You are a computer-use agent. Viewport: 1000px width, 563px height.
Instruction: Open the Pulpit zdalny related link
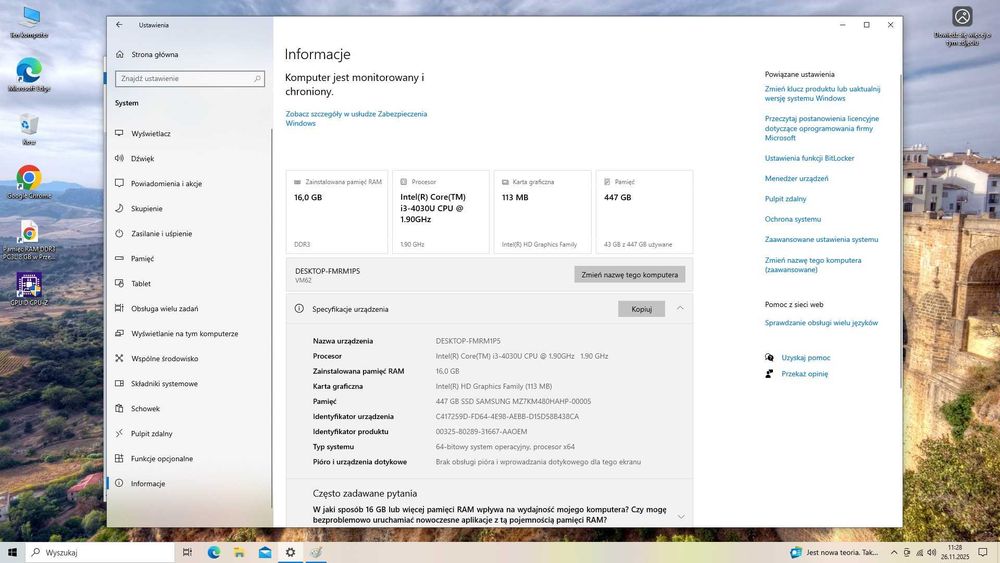tap(786, 199)
